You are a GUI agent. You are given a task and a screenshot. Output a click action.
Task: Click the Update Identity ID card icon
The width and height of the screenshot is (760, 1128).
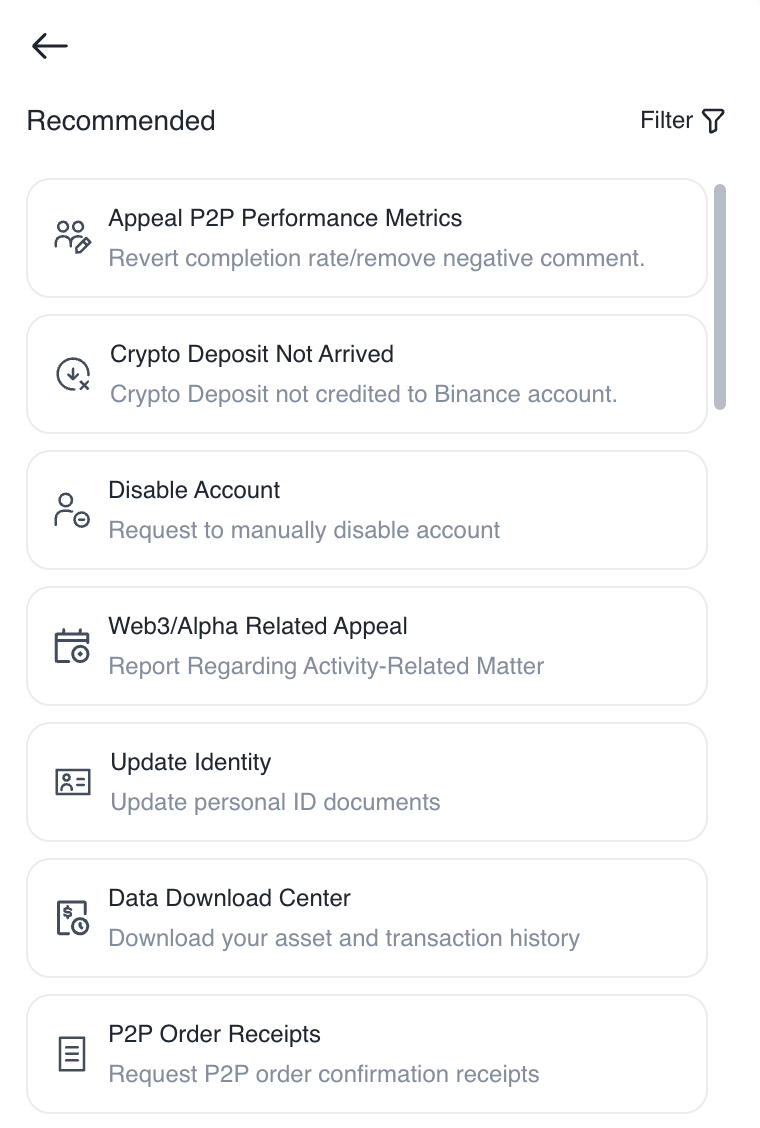tap(73, 782)
